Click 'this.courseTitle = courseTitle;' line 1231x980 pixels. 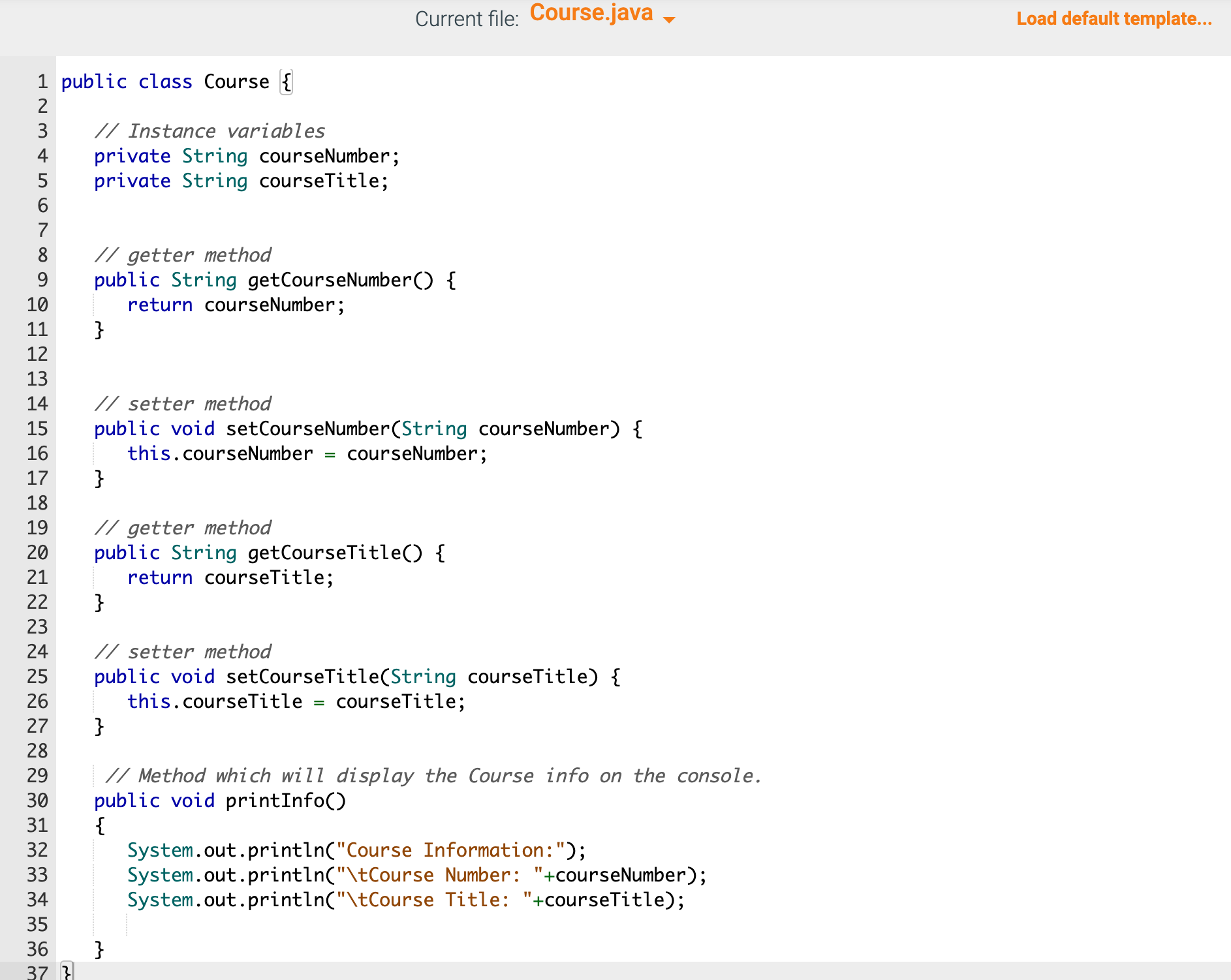pyautogui.click(x=297, y=701)
